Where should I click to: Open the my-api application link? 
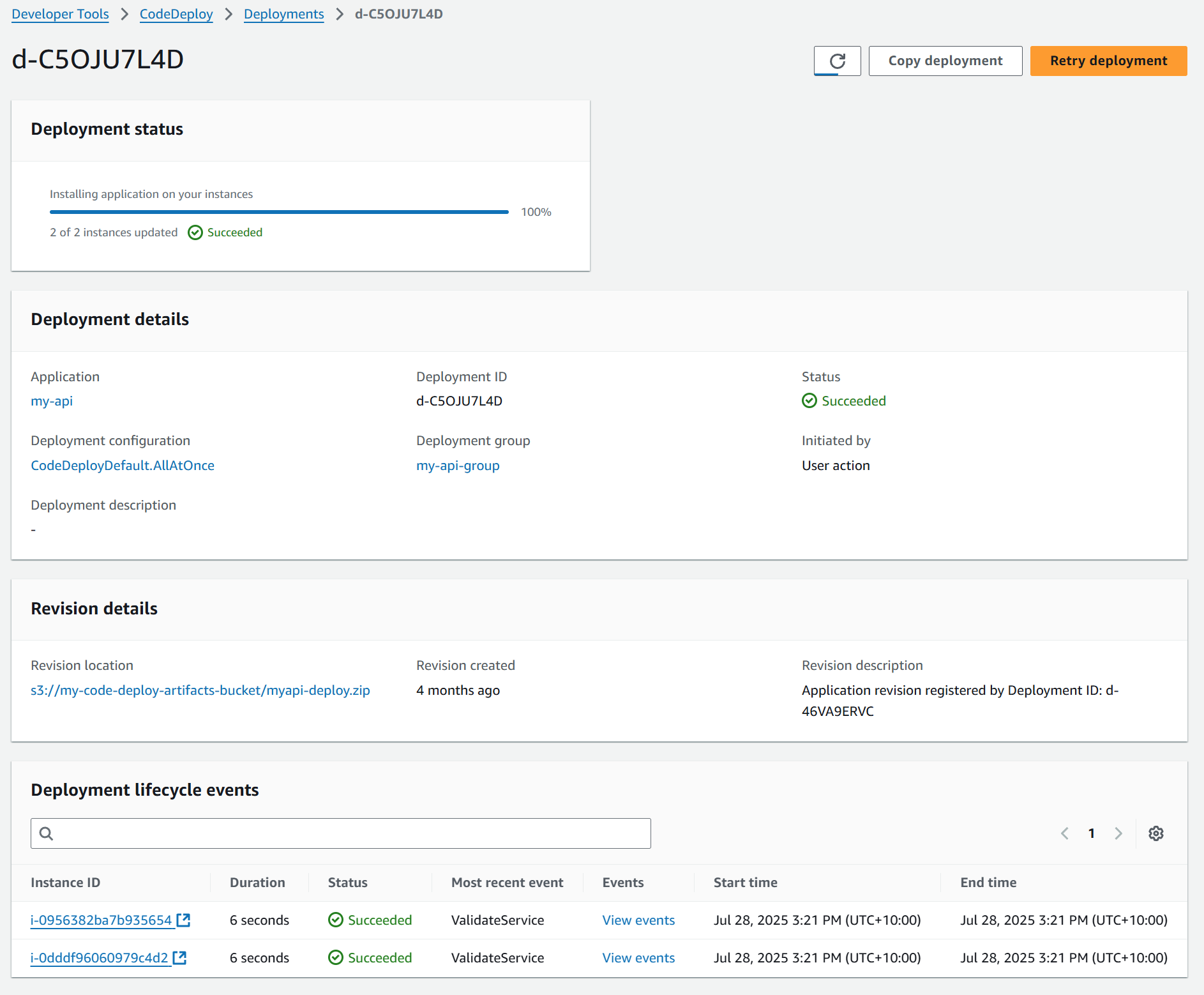click(x=52, y=401)
